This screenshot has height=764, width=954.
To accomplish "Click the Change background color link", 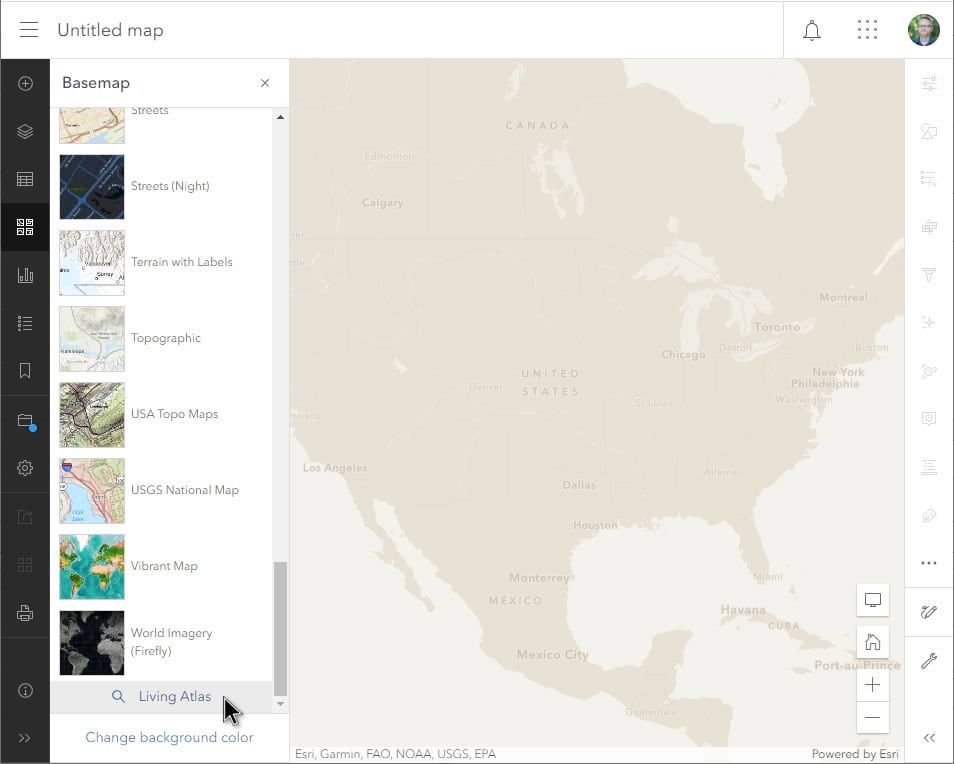I will pos(169,737).
